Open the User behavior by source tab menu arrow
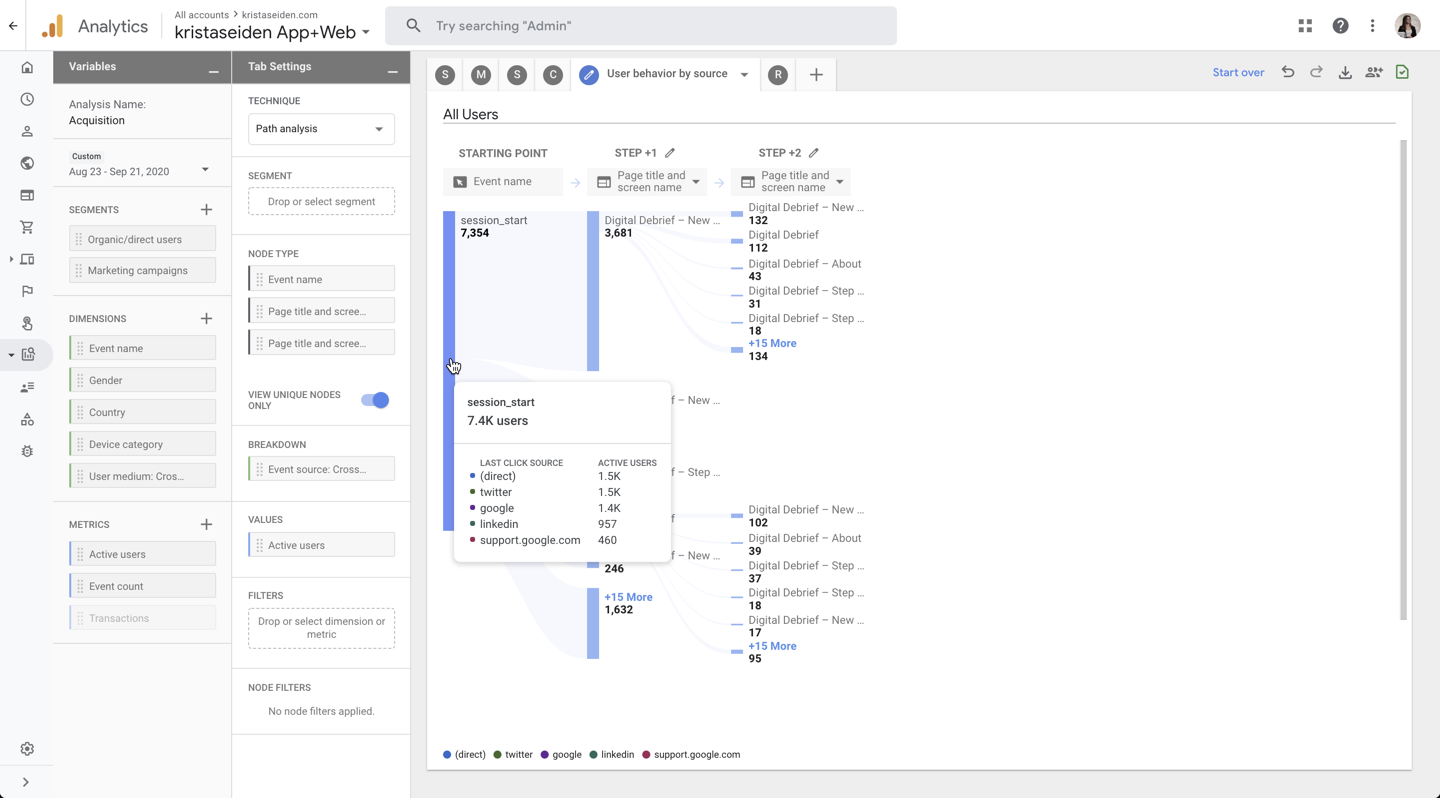The image size is (1440, 798). (744, 75)
